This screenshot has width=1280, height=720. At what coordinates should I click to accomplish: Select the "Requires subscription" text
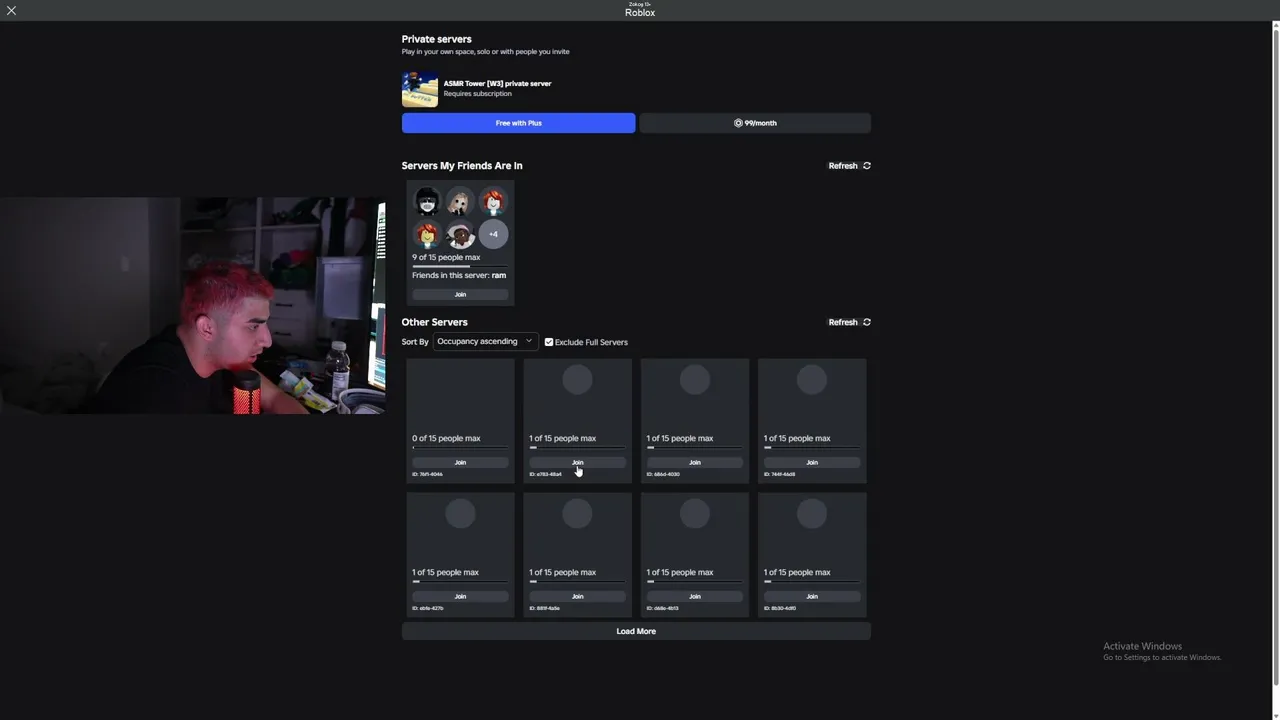pos(477,94)
